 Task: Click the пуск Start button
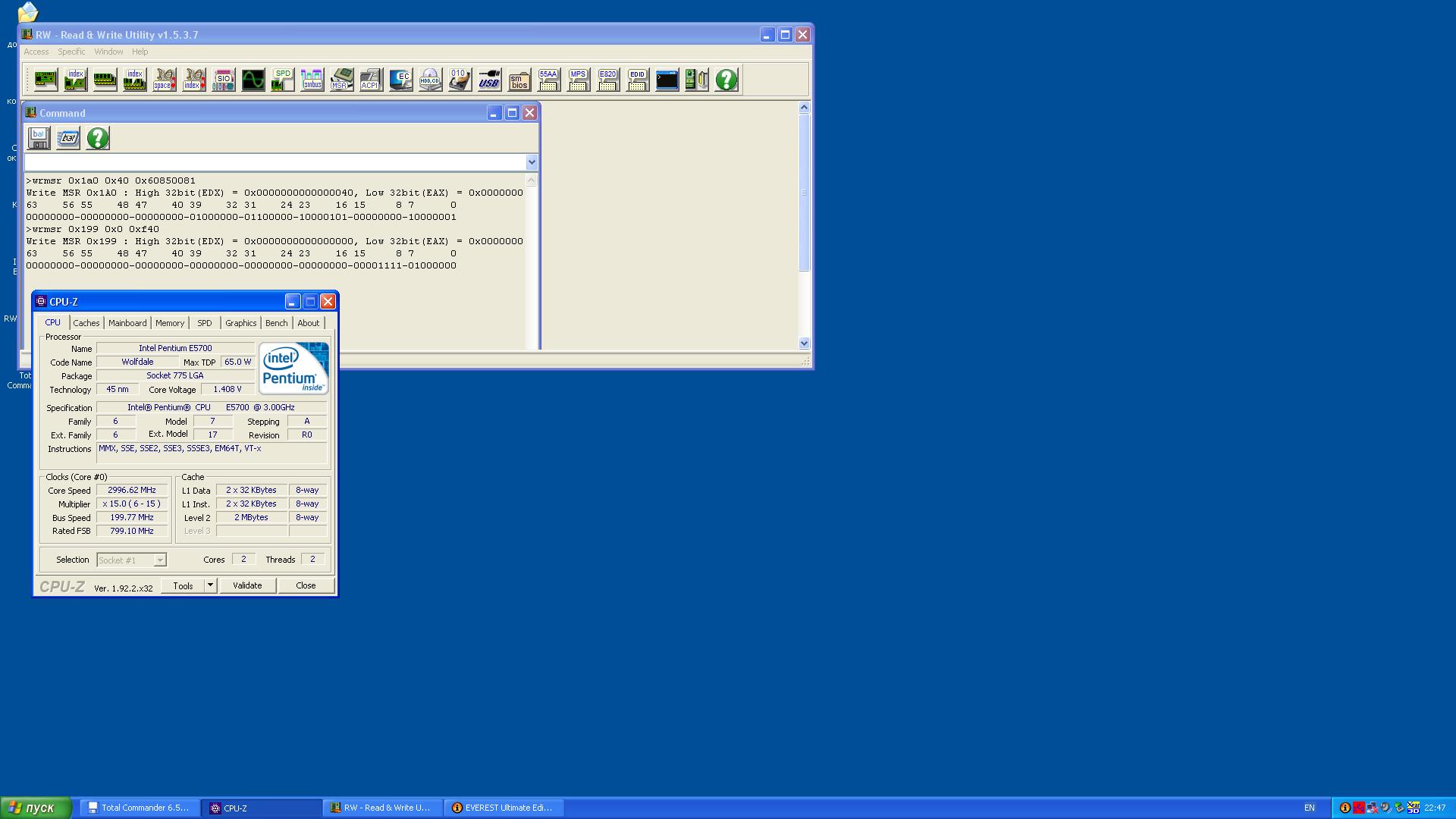point(36,808)
